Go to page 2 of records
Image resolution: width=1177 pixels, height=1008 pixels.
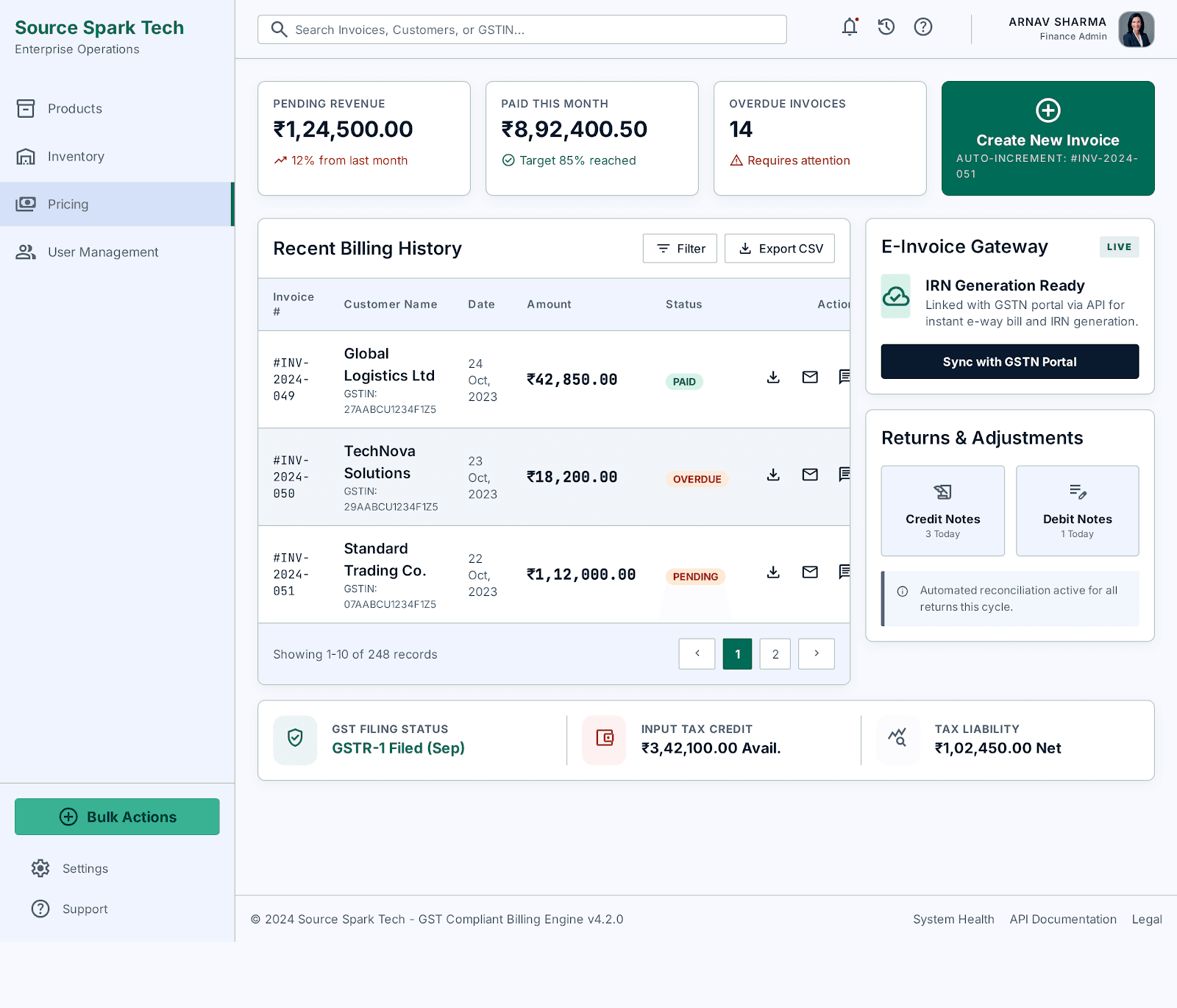[x=775, y=654]
